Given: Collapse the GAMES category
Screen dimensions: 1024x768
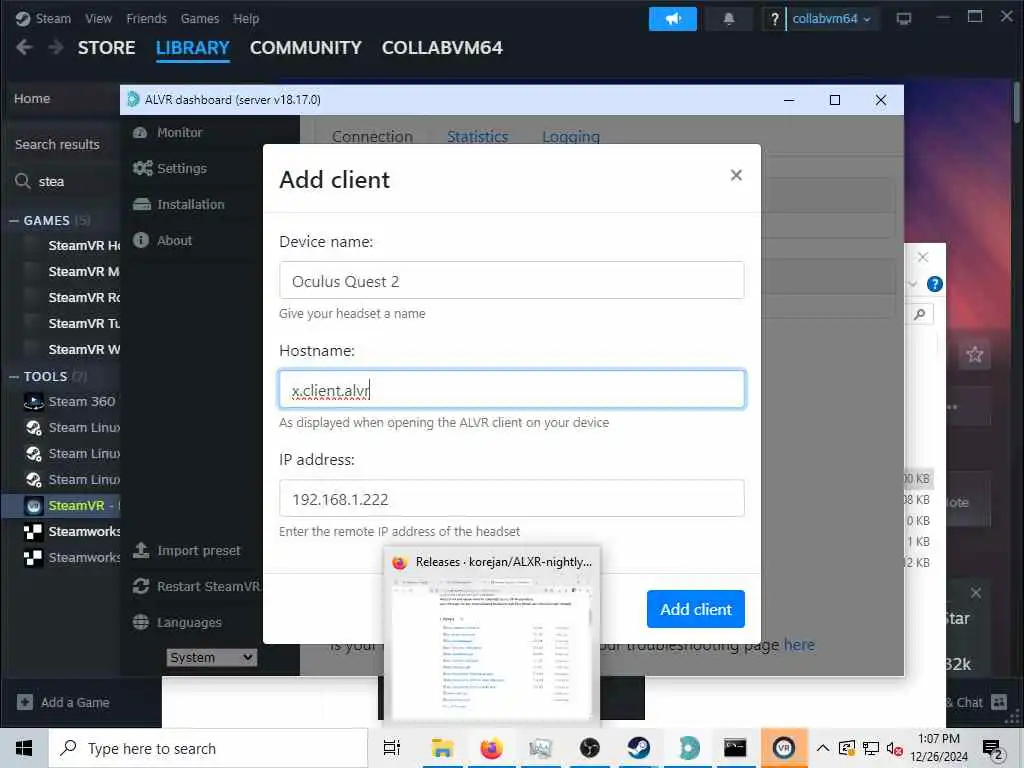Looking at the screenshot, I should [13, 221].
